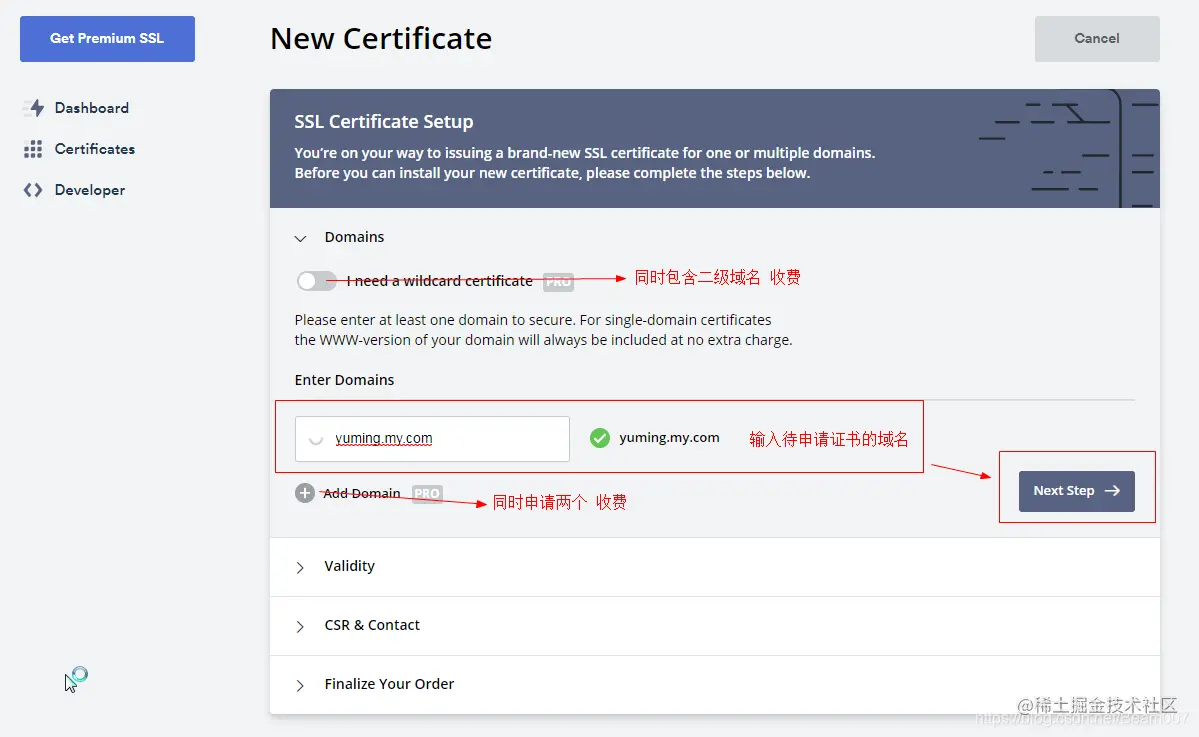1199x737 pixels.
Task: Click the PRO badge beside Add Domain
Action: [x=427, y=494]
